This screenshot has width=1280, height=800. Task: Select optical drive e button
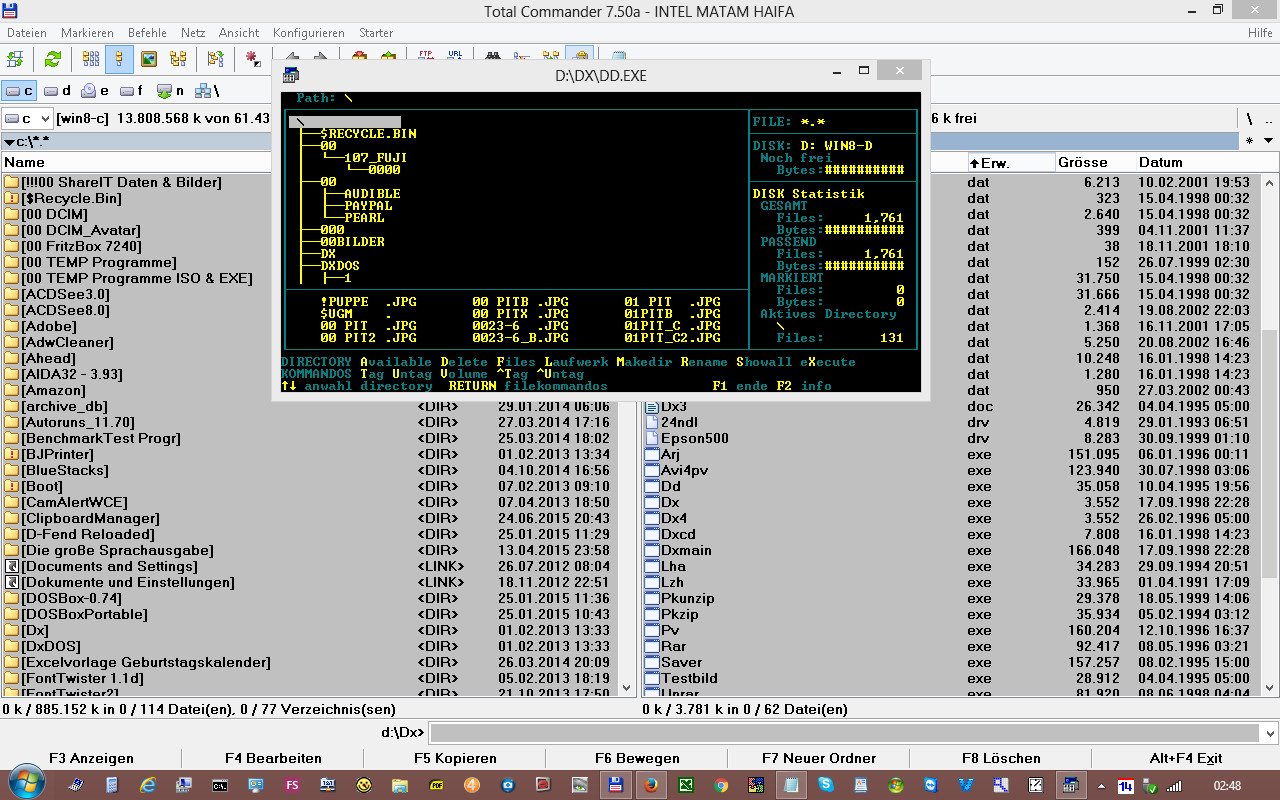96,91
